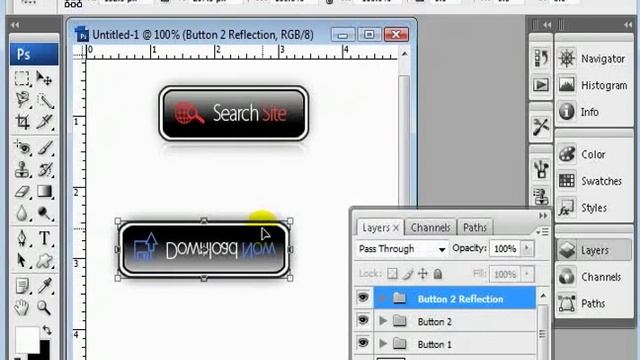
Task: Switch to the Paths tab
Action: pyautogui.click(x=475, y=227)
